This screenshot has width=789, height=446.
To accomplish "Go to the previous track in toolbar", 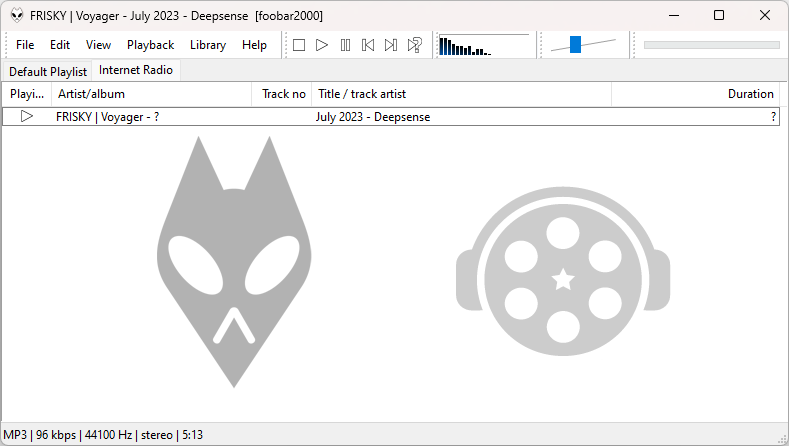I will pyautogui.click(x=368, y=45).
